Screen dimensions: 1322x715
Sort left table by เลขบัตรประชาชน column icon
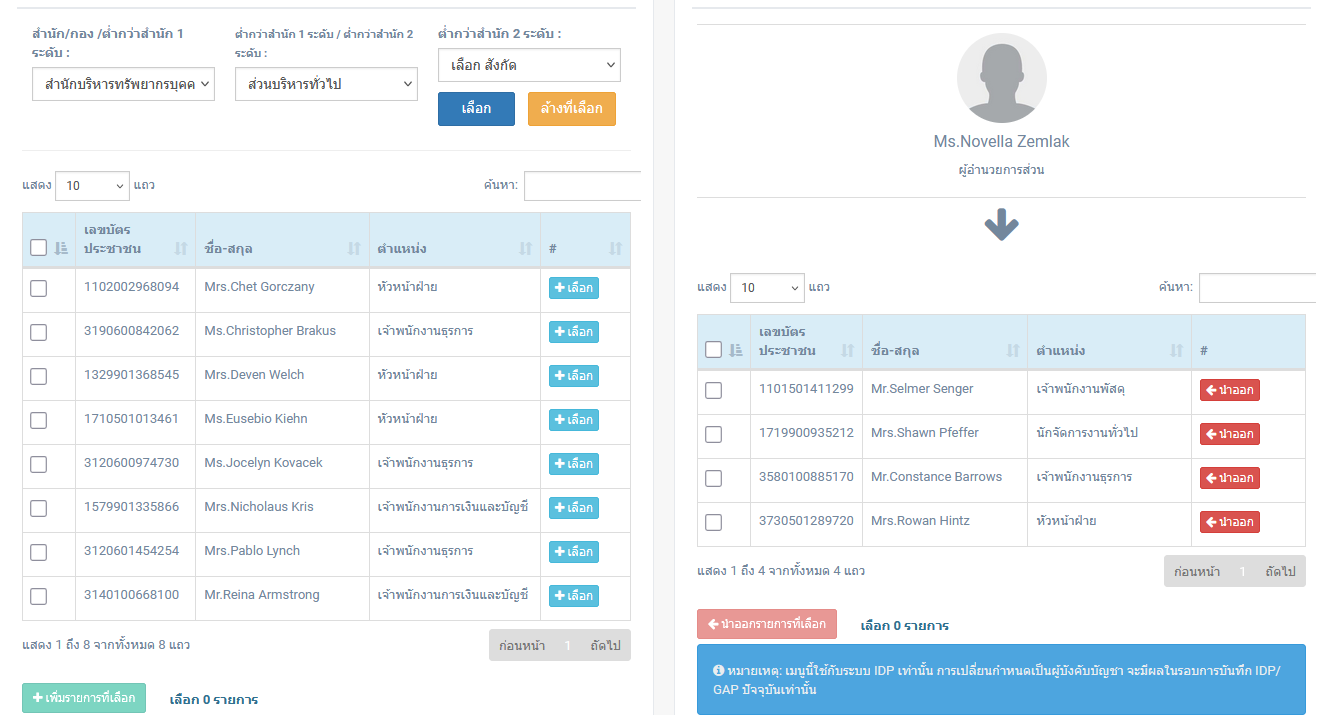point(181,248)
